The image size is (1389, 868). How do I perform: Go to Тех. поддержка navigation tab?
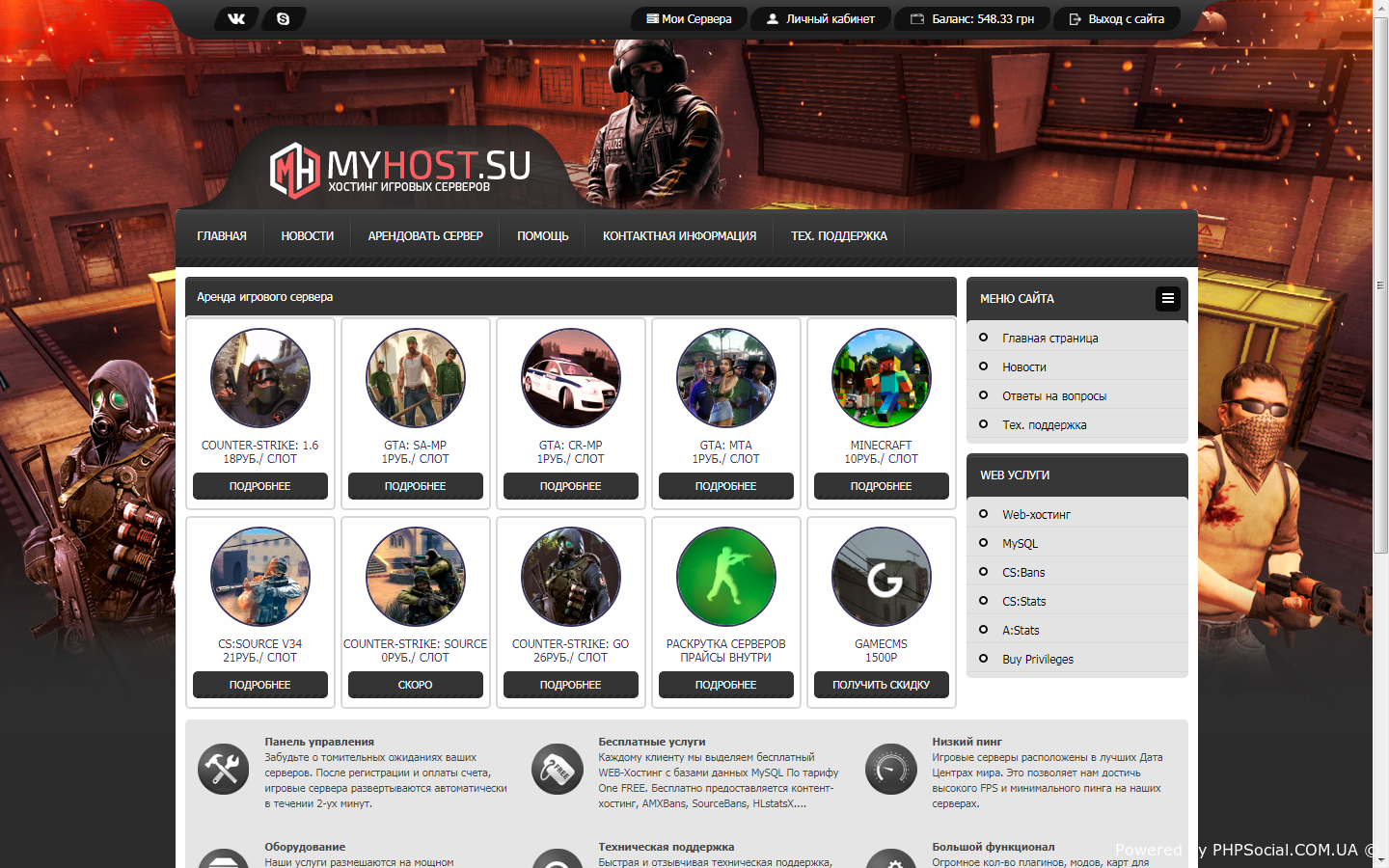tap(838, 235)
